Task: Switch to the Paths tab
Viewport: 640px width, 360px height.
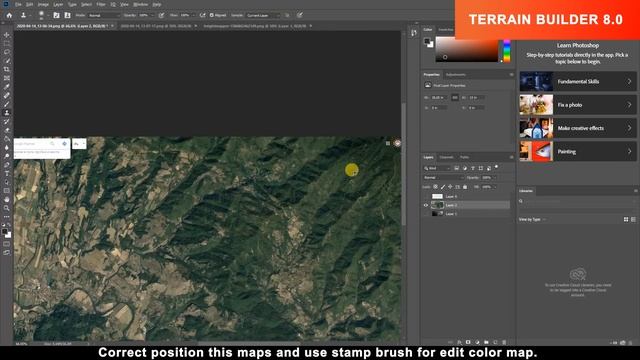Action: tap(464, 157)
